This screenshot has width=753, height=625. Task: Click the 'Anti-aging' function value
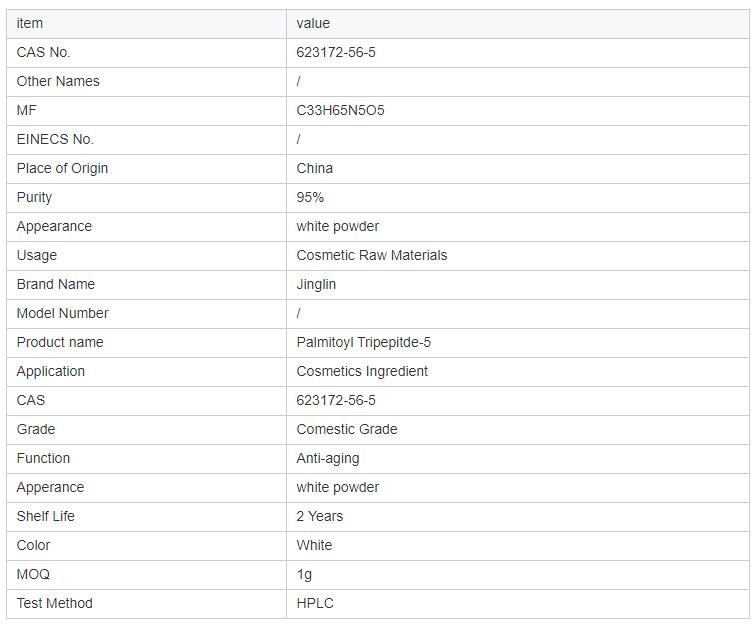click(x=328, y=458)
